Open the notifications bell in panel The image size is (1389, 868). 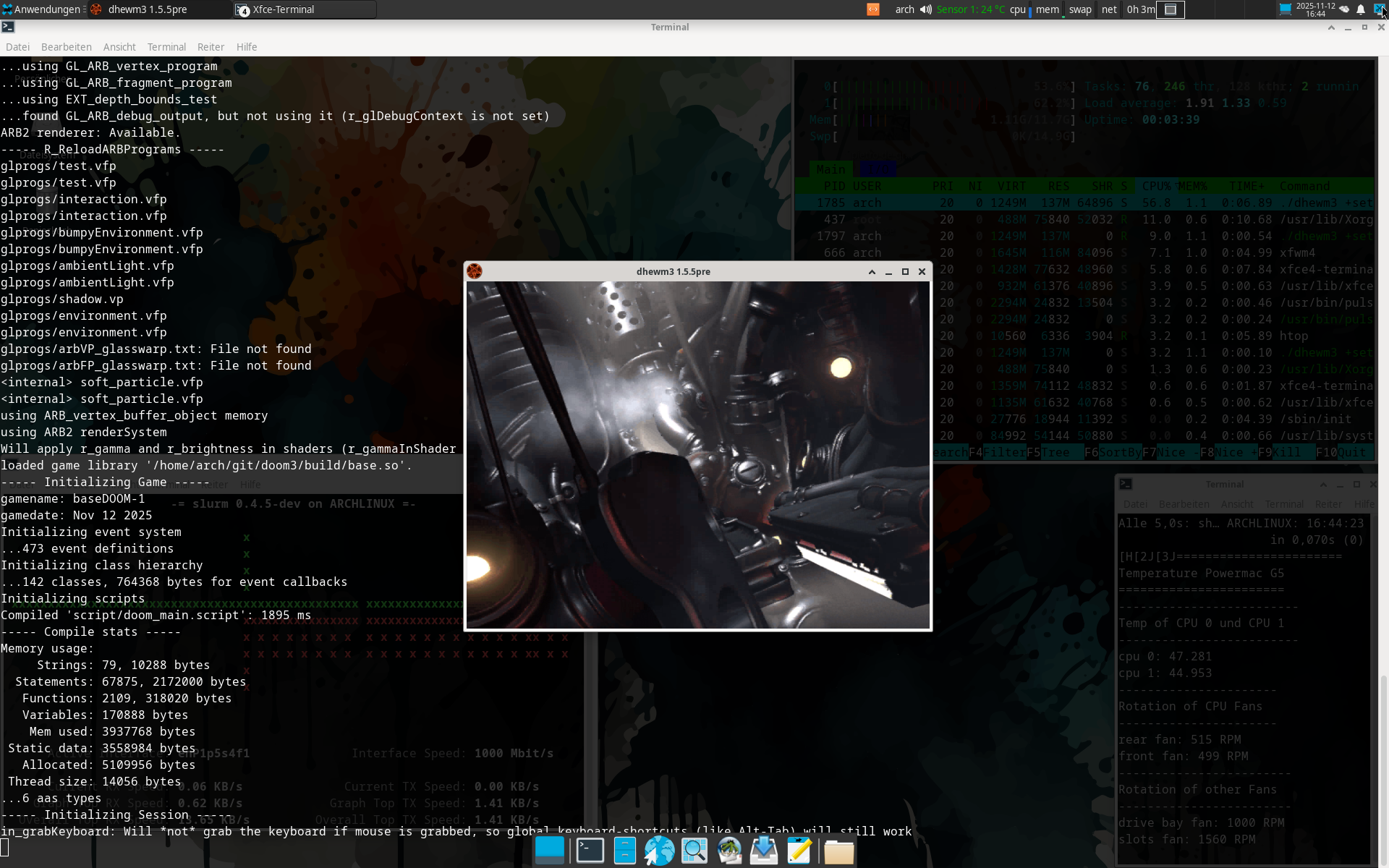pyautogui.click(x=1360, y=9)
